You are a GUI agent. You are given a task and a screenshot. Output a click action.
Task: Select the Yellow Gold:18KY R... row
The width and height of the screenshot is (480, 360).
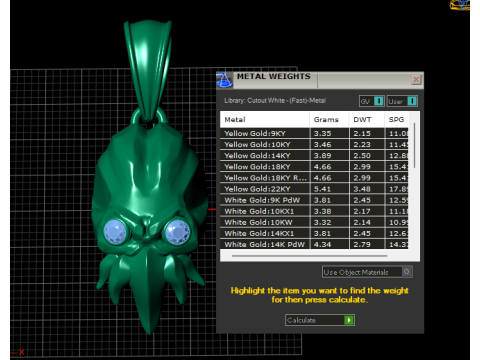[x=314, y=178]
